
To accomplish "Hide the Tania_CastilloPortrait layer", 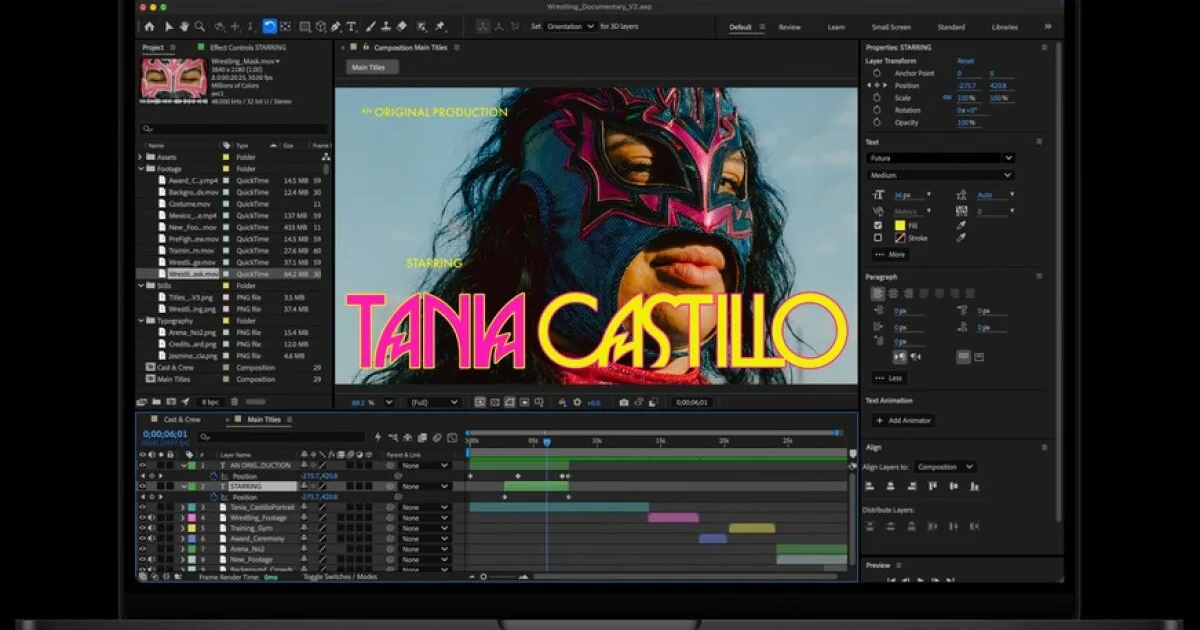I will (142, 508).
